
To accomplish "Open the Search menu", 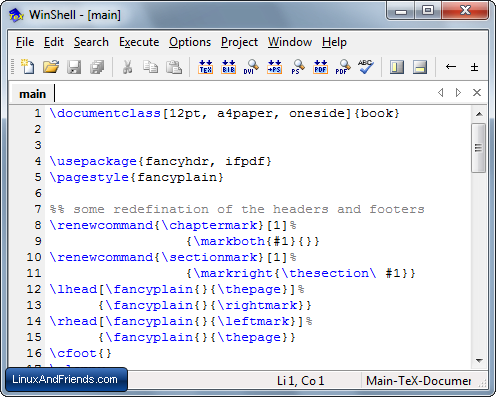I will [91, 42].
